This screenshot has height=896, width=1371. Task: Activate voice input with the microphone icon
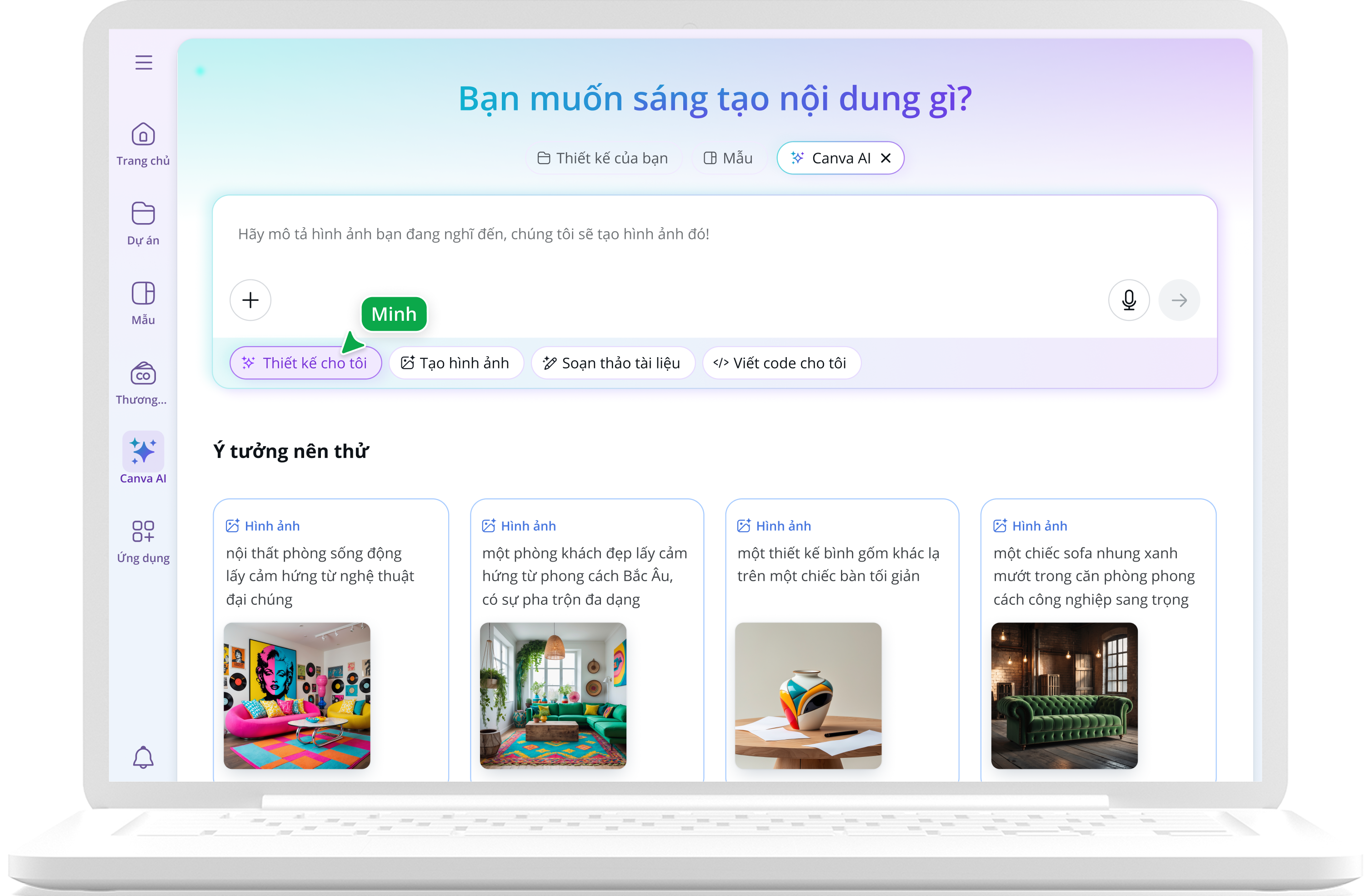1129,300
